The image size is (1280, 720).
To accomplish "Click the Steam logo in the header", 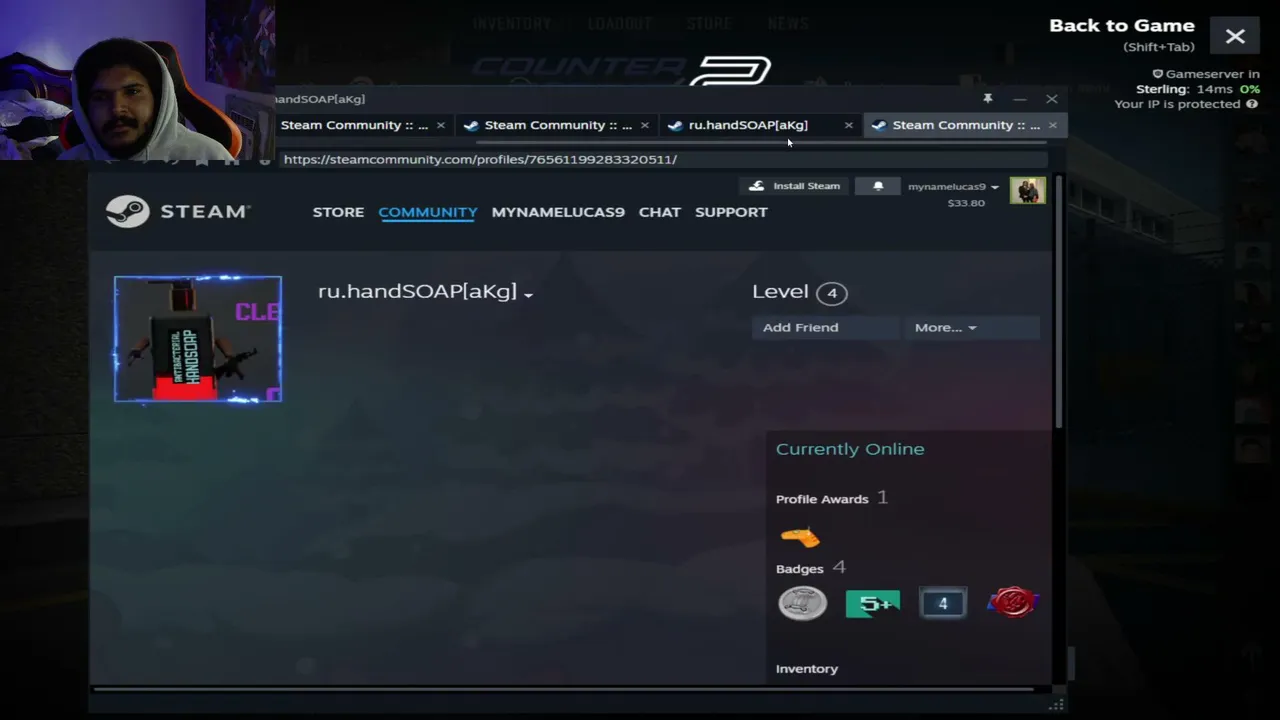I will click(x=178, y=212).
